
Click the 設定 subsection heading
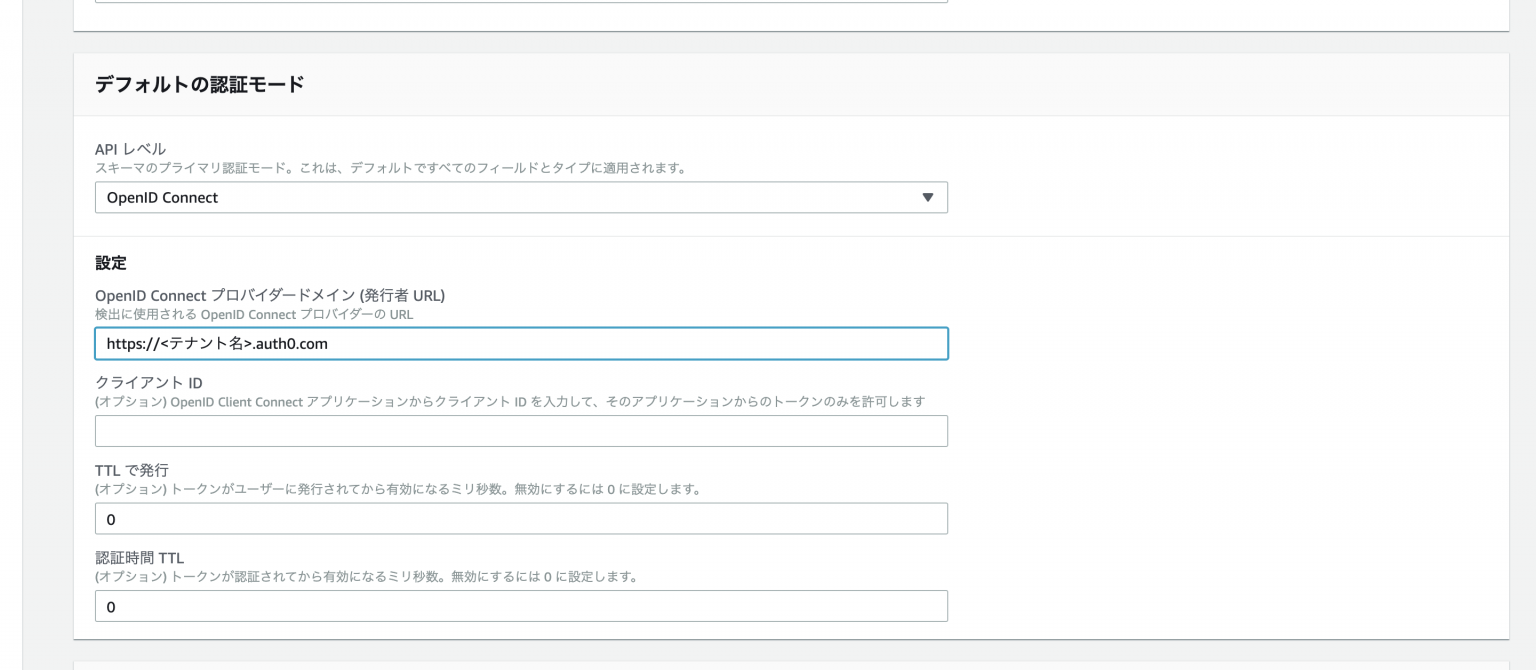pos(111,263)
